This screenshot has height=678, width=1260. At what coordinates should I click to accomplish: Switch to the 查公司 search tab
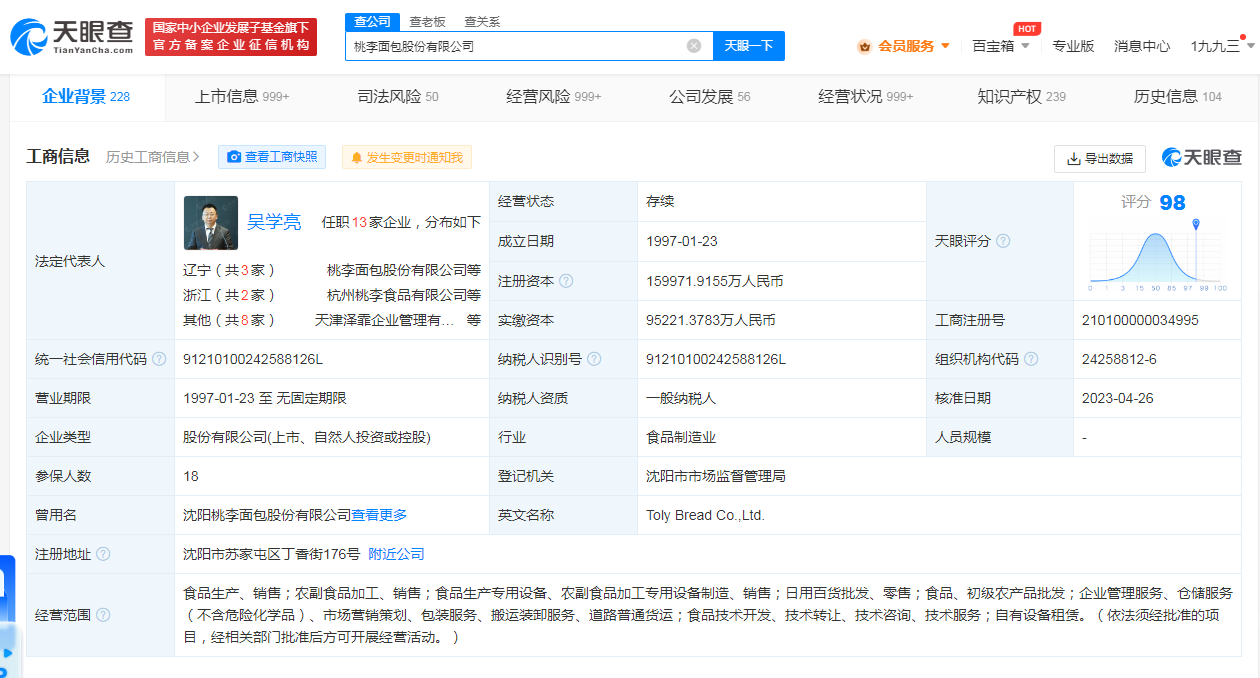click(372, 21)
